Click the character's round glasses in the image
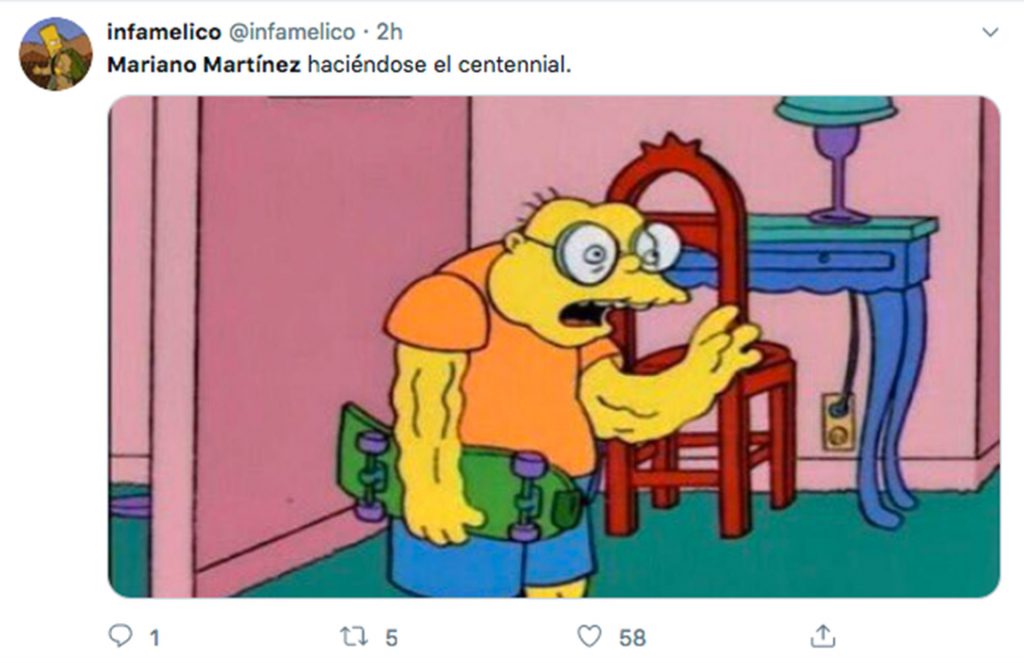Viewport: 1024px width, 663px height. coord(616,251)
